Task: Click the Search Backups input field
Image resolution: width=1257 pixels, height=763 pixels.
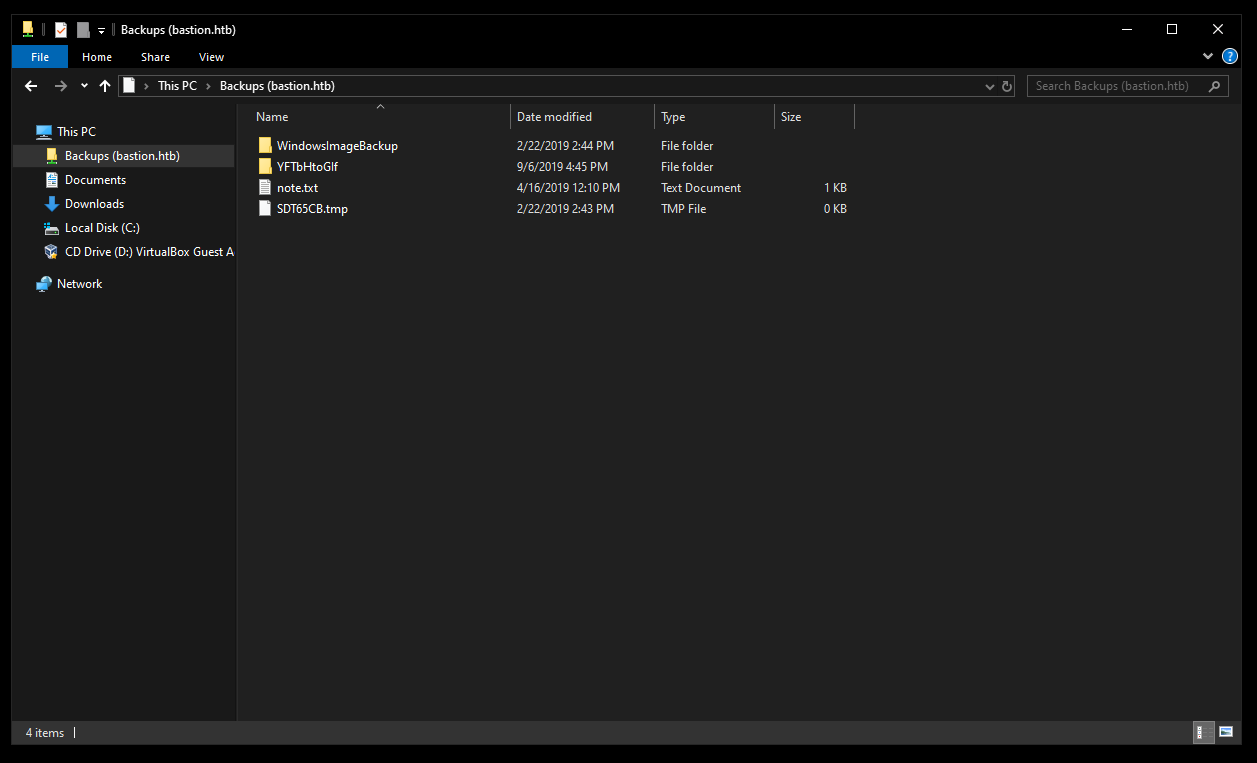Action: (1115, 86)
